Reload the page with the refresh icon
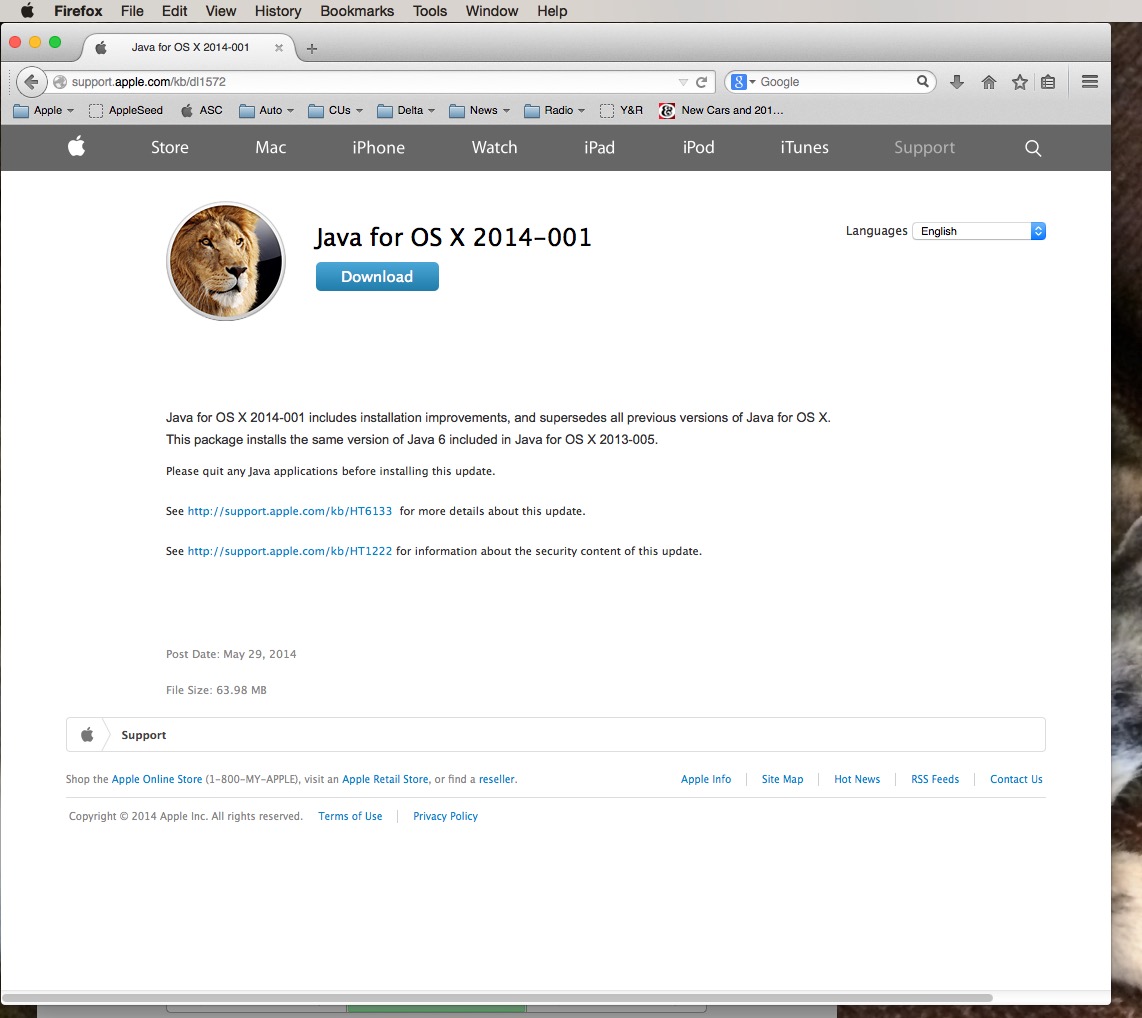Viewport: 1142px width, 1018px height. [x=701, y=82]
